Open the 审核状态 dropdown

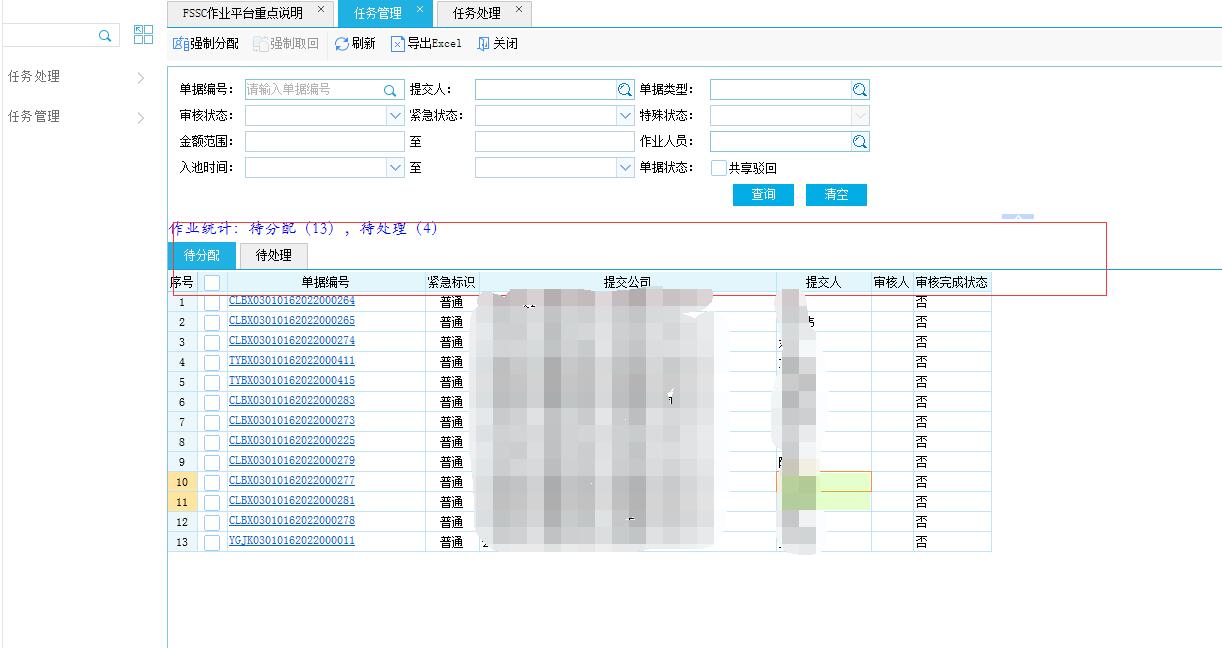coord(395,116)
